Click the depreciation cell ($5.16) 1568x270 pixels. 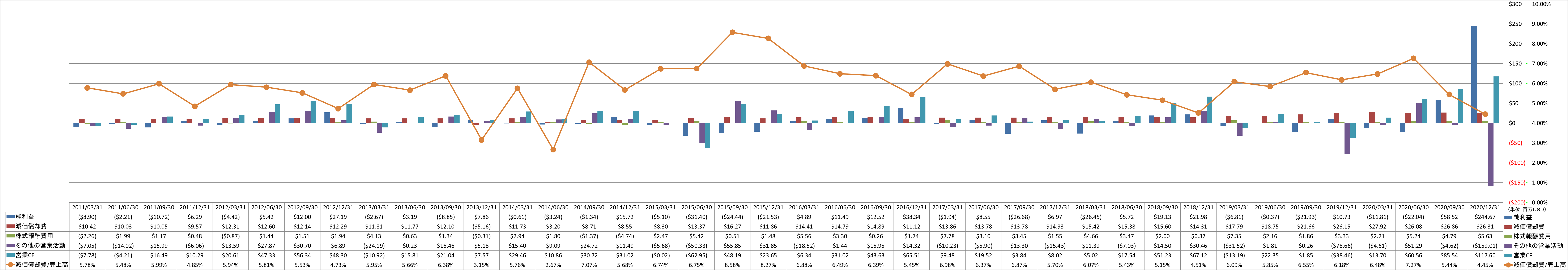click(481, 227)
